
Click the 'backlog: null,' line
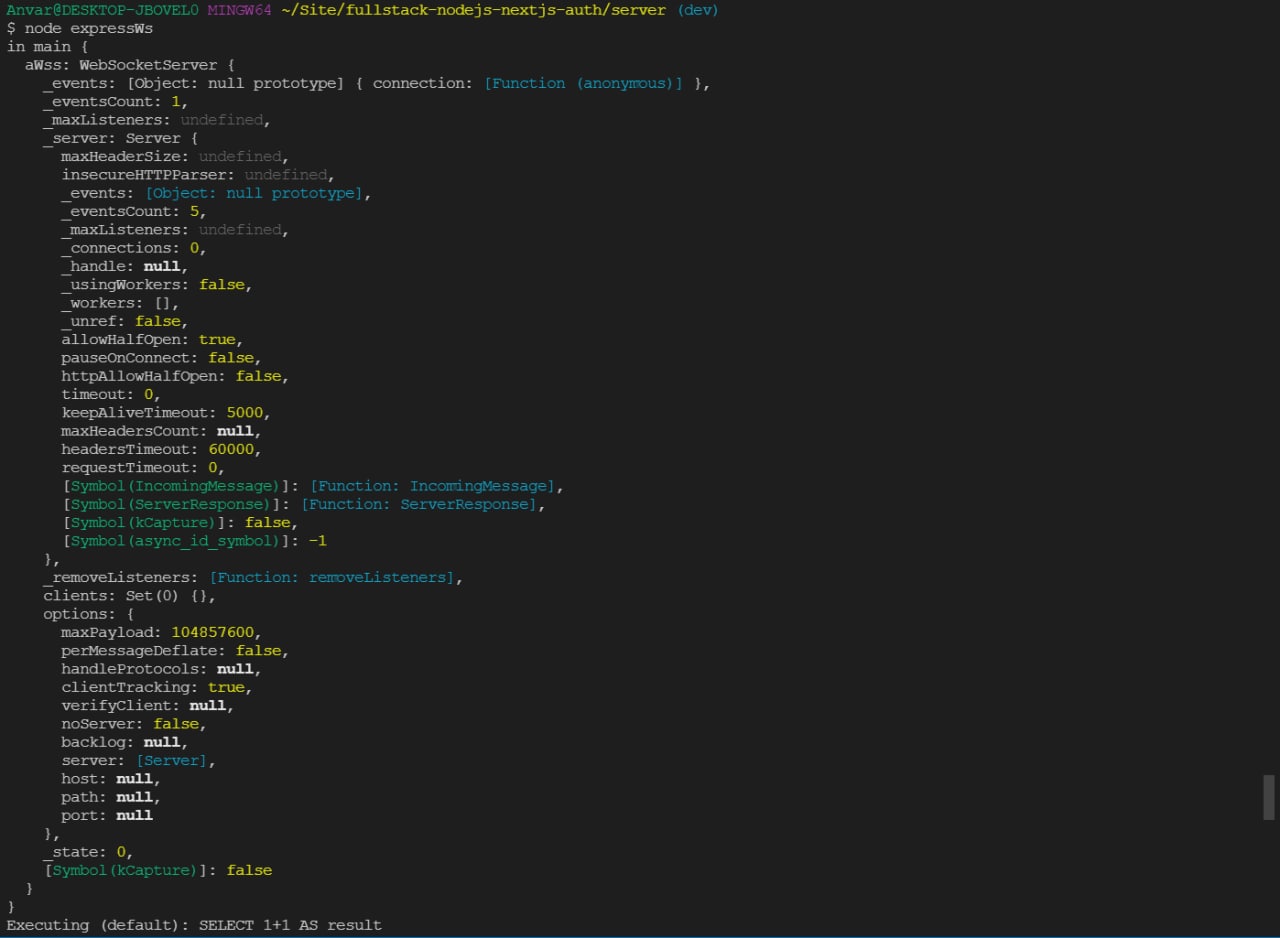[x=125, y=742]
